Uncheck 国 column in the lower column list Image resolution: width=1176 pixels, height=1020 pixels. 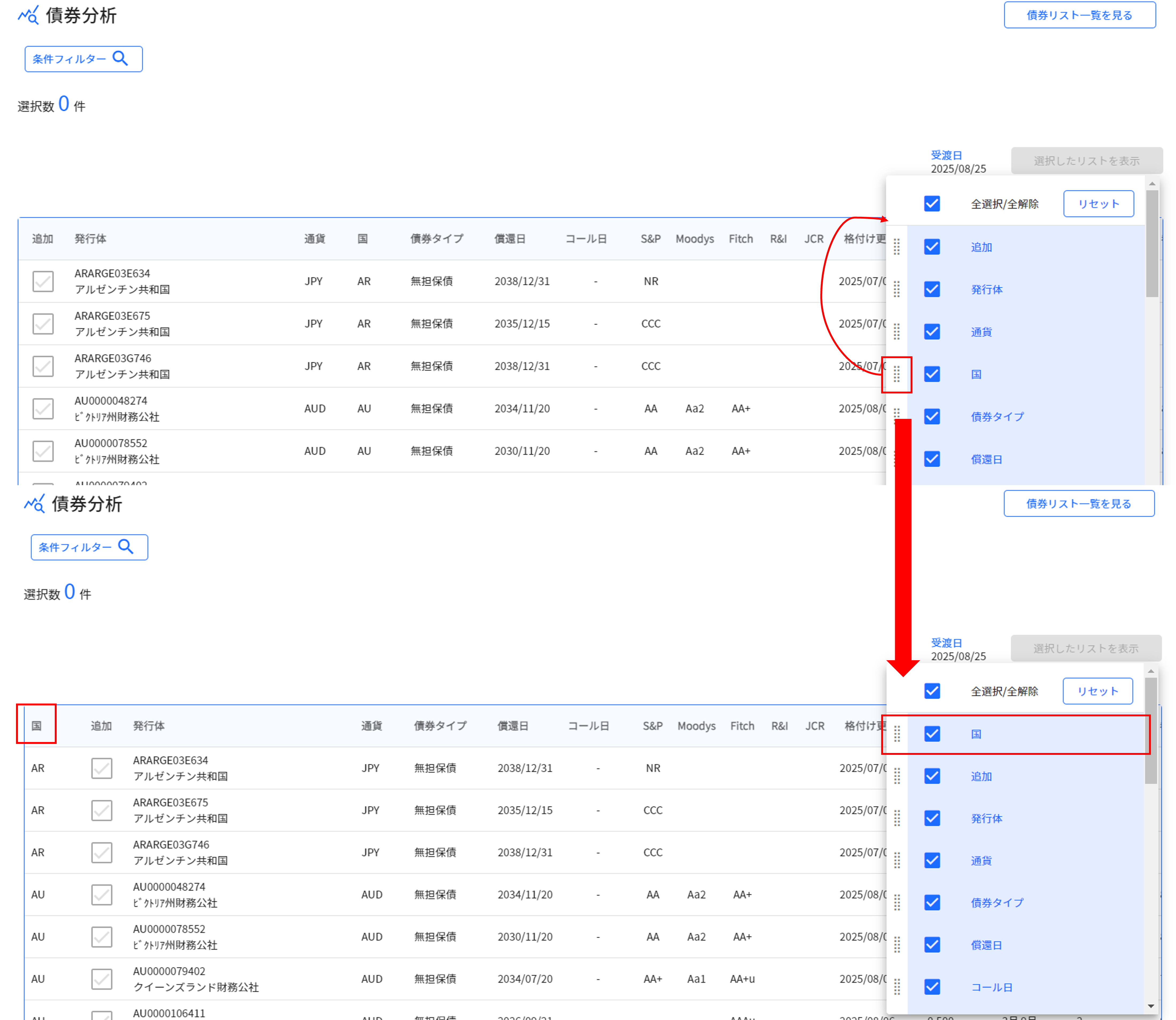pyautogui.click(x=932, y=734)
